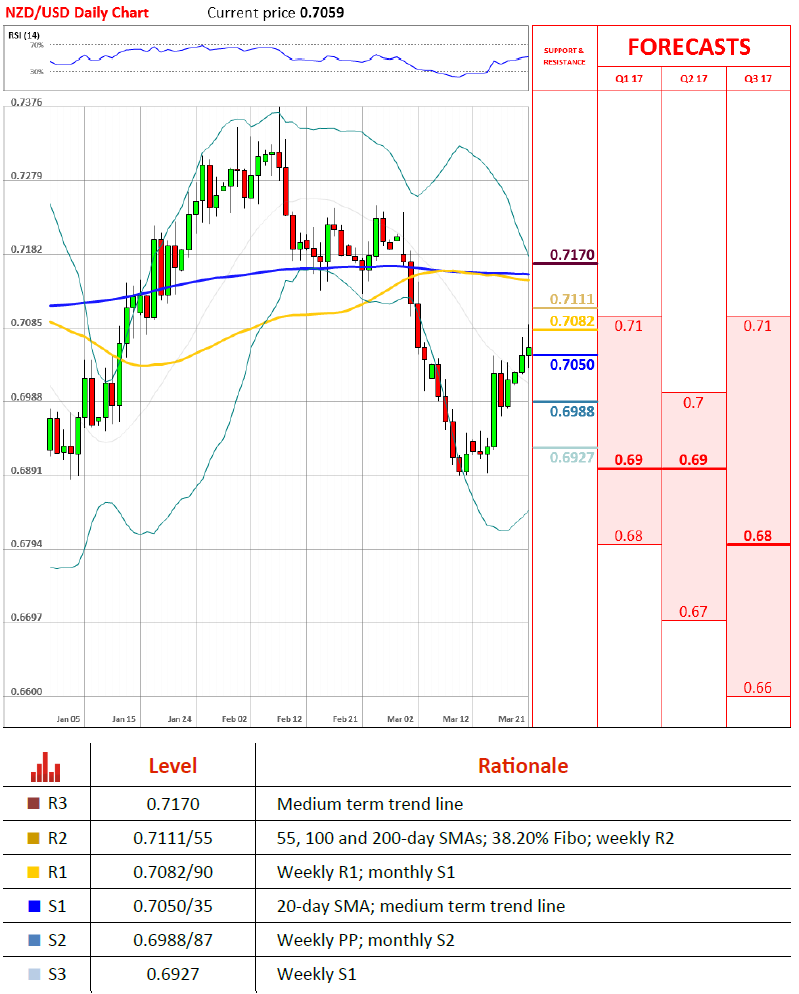Select the R3 dark red color swatch
Image resolution: width=799 pixels, height=994 pixels.
pos(34,804)
